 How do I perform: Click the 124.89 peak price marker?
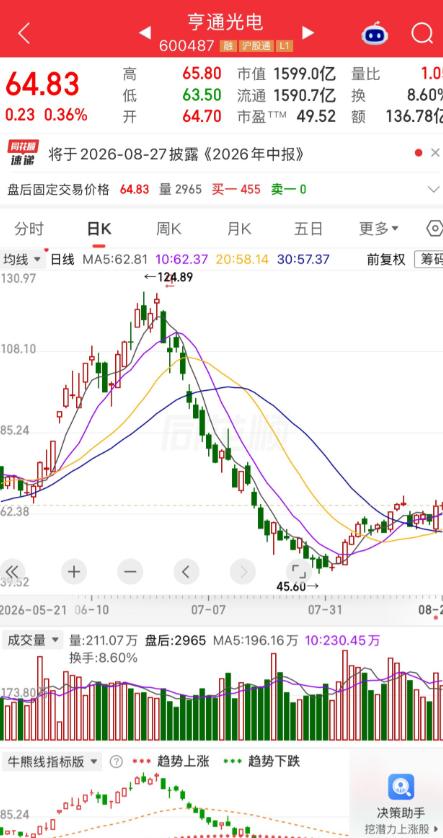pos(169,277)
